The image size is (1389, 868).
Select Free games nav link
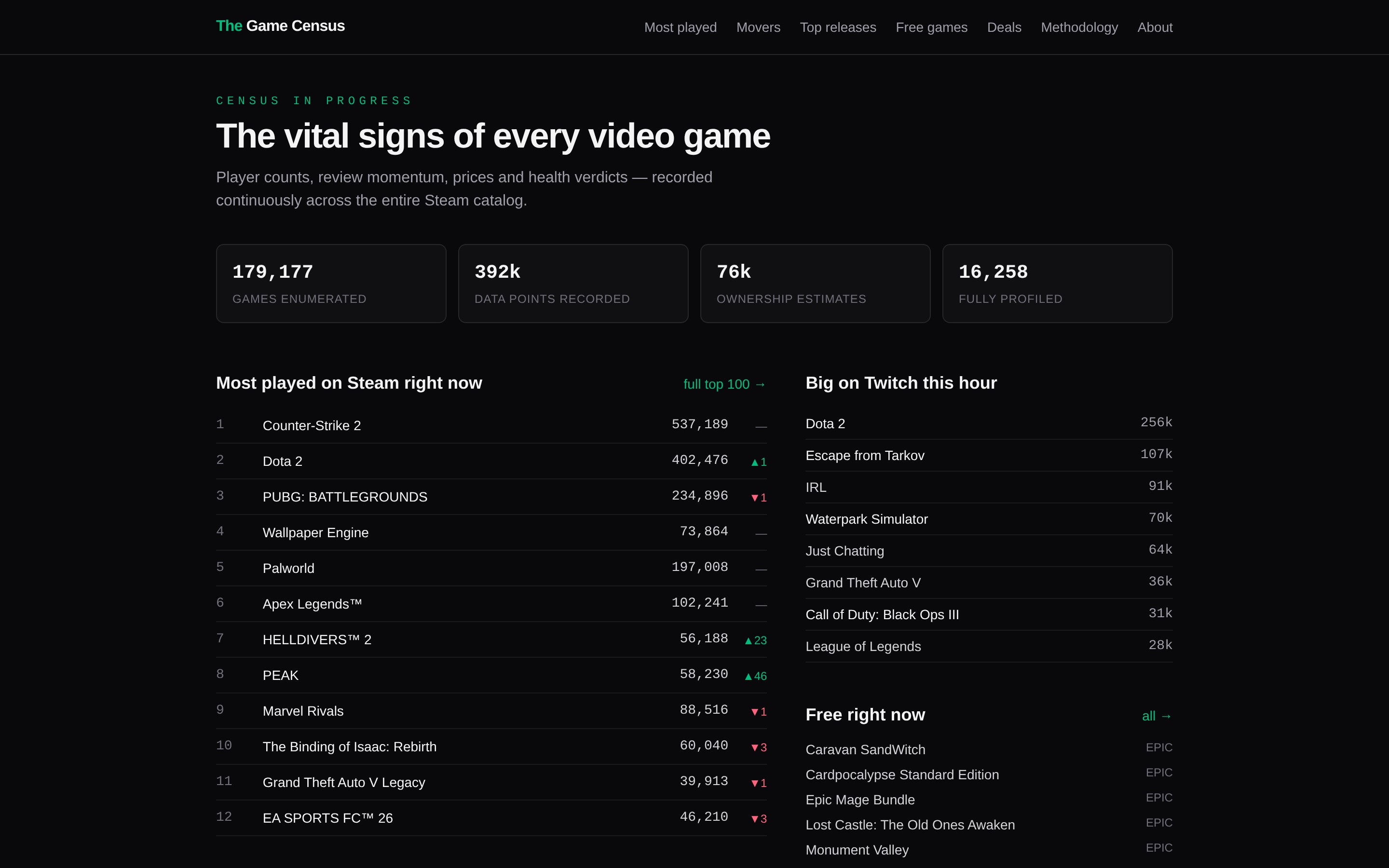click(932, 27)
